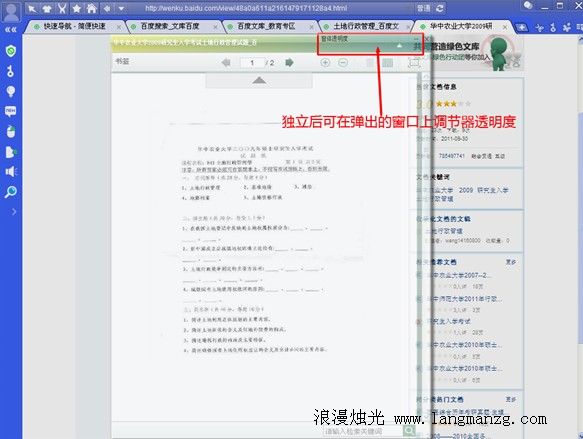The width and height of the screenshot is (583, 439).
Task: Switch to single-page view icon in viewer toolbar
Action: (370, 62)
